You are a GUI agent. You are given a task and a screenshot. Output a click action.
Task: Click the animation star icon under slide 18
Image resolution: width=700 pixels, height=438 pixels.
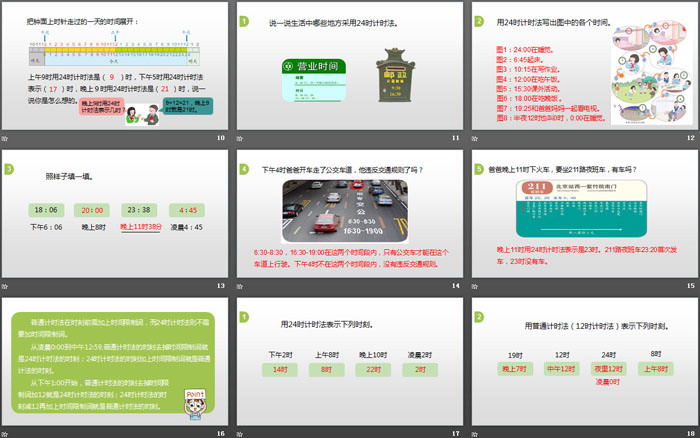[475, 432]
